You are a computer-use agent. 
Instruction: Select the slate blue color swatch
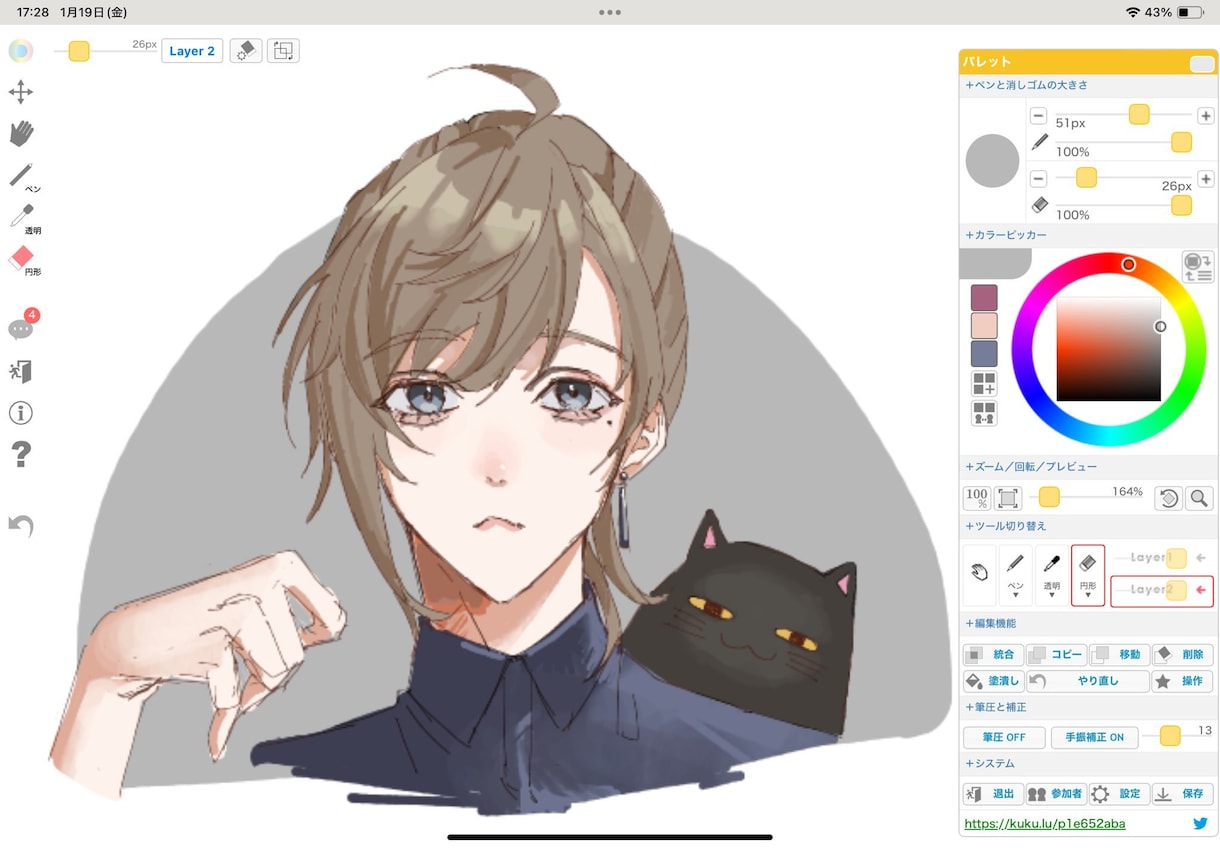[984, 354]
